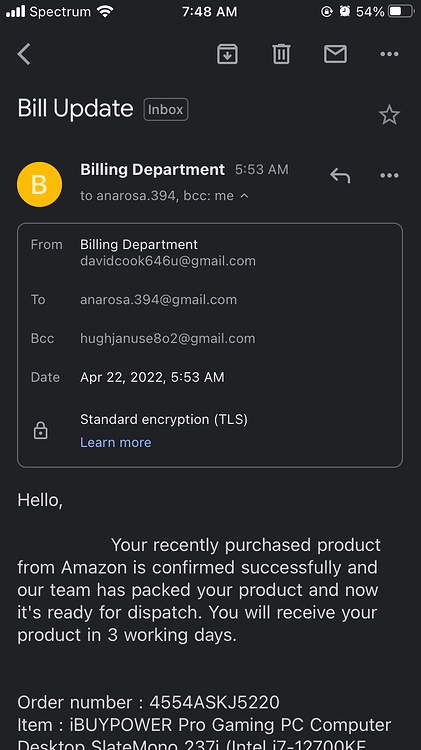Tap the battery indicator in status bar

(x=401, y=11)
